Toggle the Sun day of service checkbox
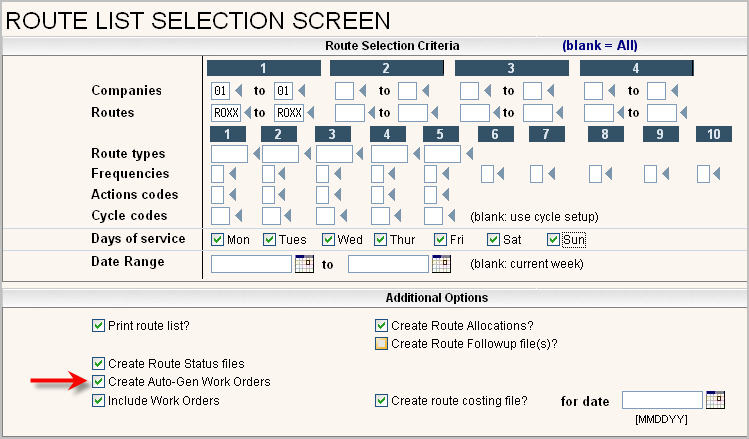This screenshot has height=439, width=749. click(x=553, y=240)
